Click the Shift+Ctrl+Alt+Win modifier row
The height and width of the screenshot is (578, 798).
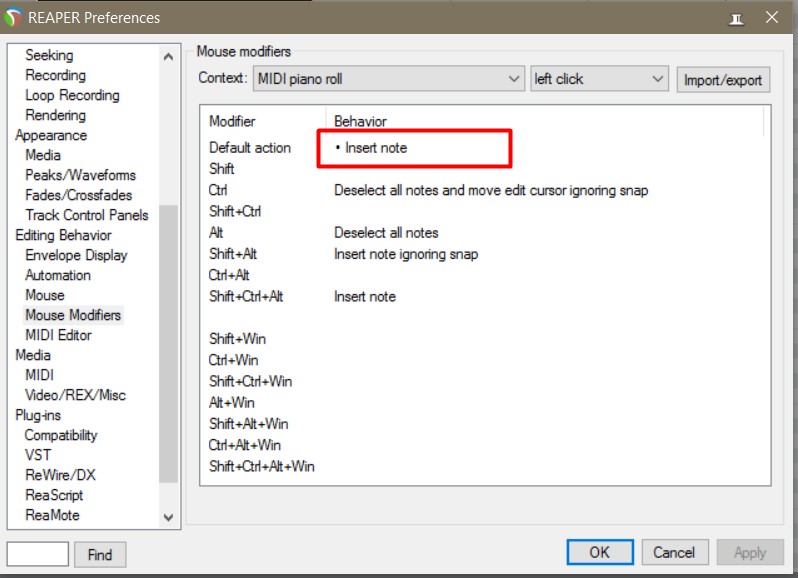pos(262,467)
